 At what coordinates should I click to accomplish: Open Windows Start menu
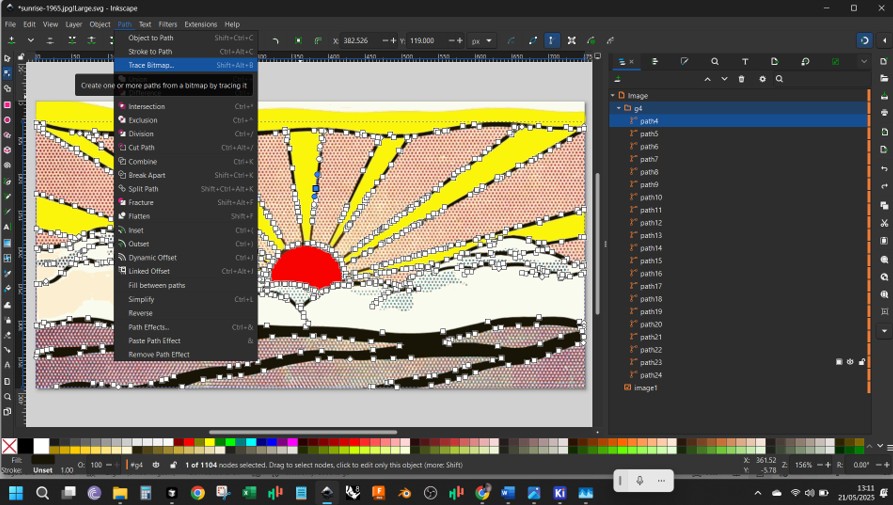pos(16,492)
